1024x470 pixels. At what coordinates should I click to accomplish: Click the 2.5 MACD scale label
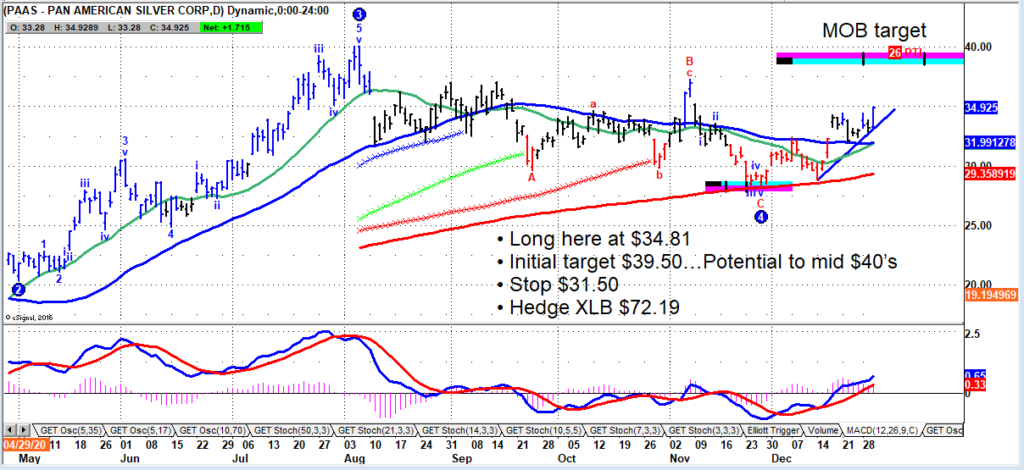pyautogui.click(x=973, y=334)
